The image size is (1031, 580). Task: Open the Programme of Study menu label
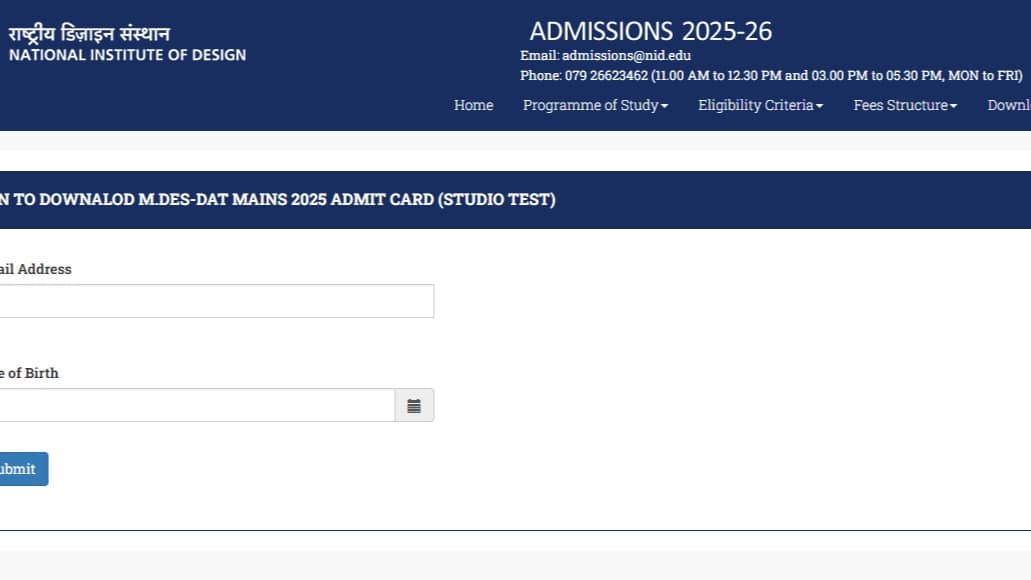click(x=590, y=105)
